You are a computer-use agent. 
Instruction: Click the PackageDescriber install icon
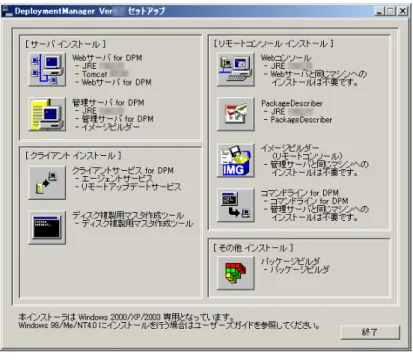(236, 114)
